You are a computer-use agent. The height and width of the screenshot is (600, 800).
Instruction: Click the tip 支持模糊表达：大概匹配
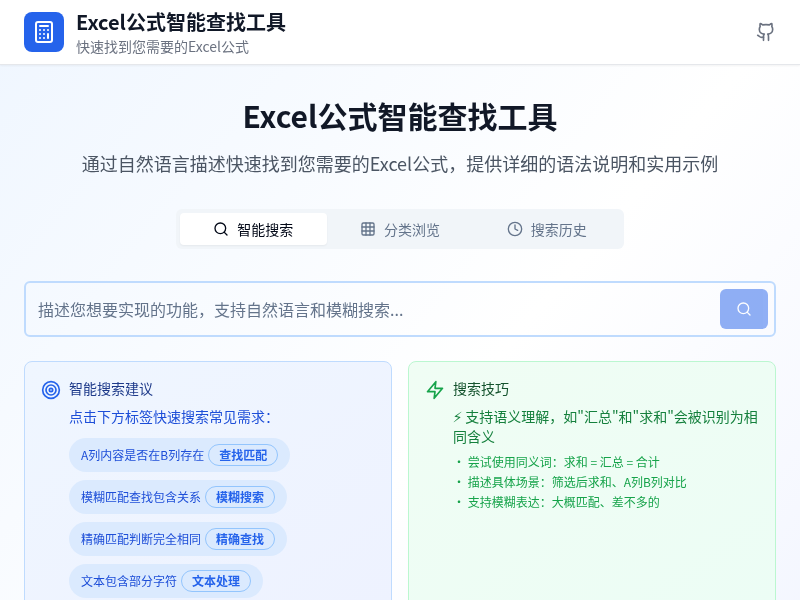point(563,502)
